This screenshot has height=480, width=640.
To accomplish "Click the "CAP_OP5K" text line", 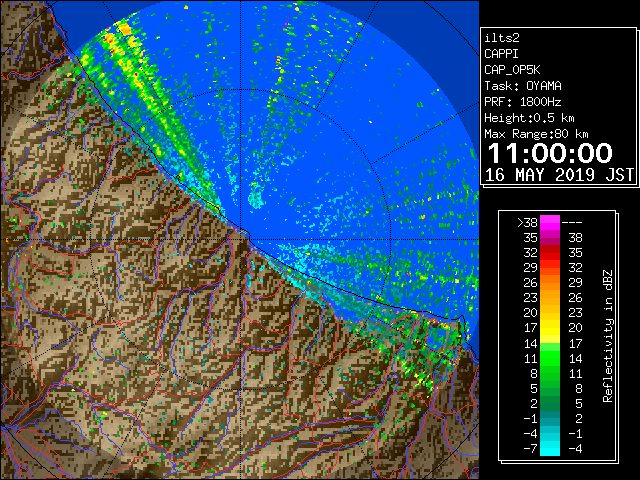I will coord(512,70).
